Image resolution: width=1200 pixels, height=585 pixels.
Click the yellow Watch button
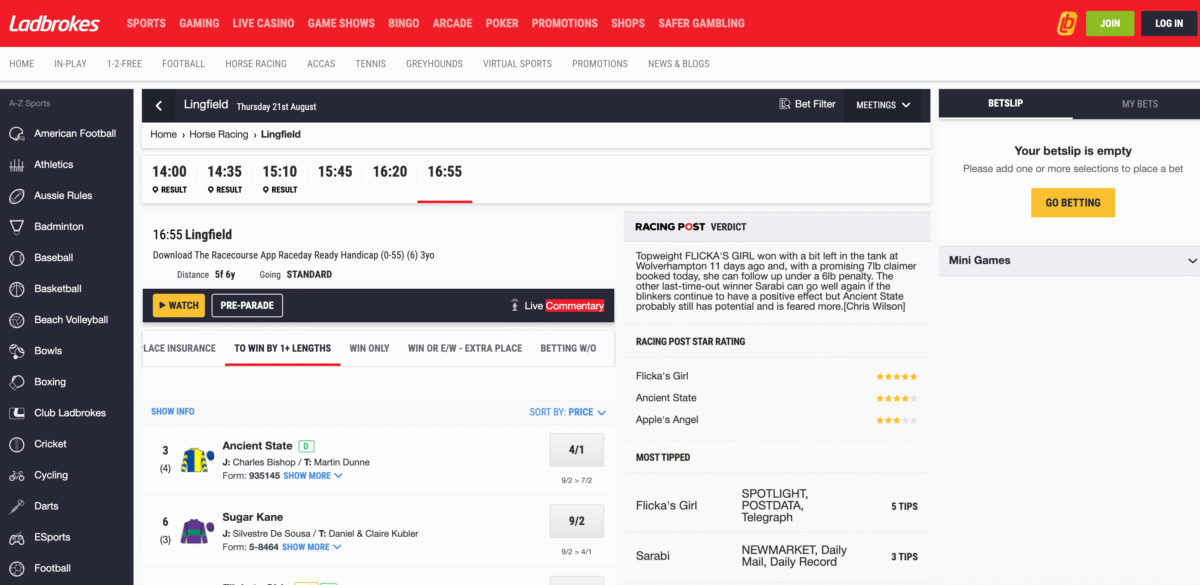click(178, 305)
